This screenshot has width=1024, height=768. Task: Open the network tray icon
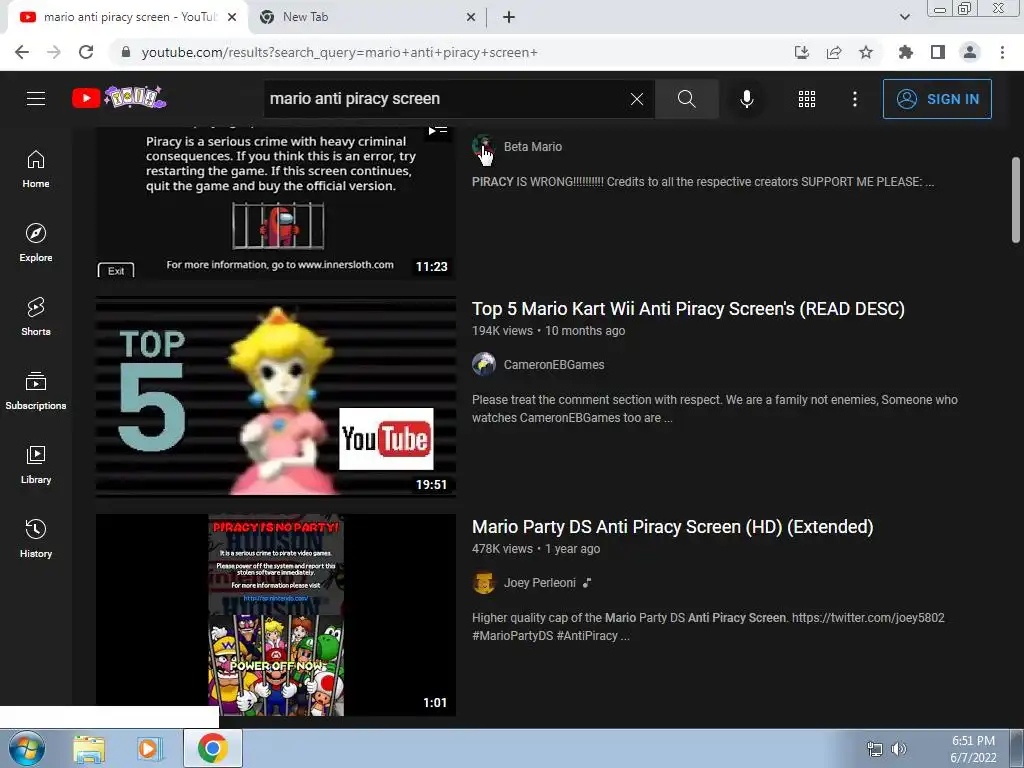click(x=874, y=749)
